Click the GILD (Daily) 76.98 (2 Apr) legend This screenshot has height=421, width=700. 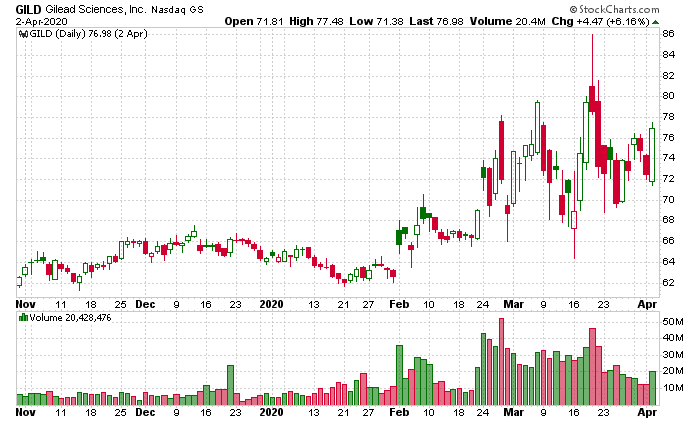(x=89, y=34)
